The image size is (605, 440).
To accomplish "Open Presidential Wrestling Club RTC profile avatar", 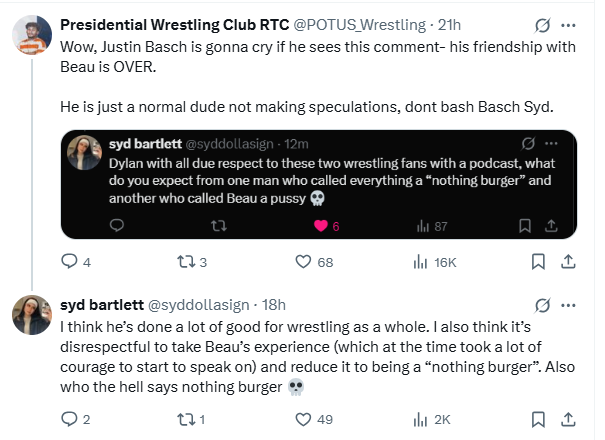I will 32,35.
